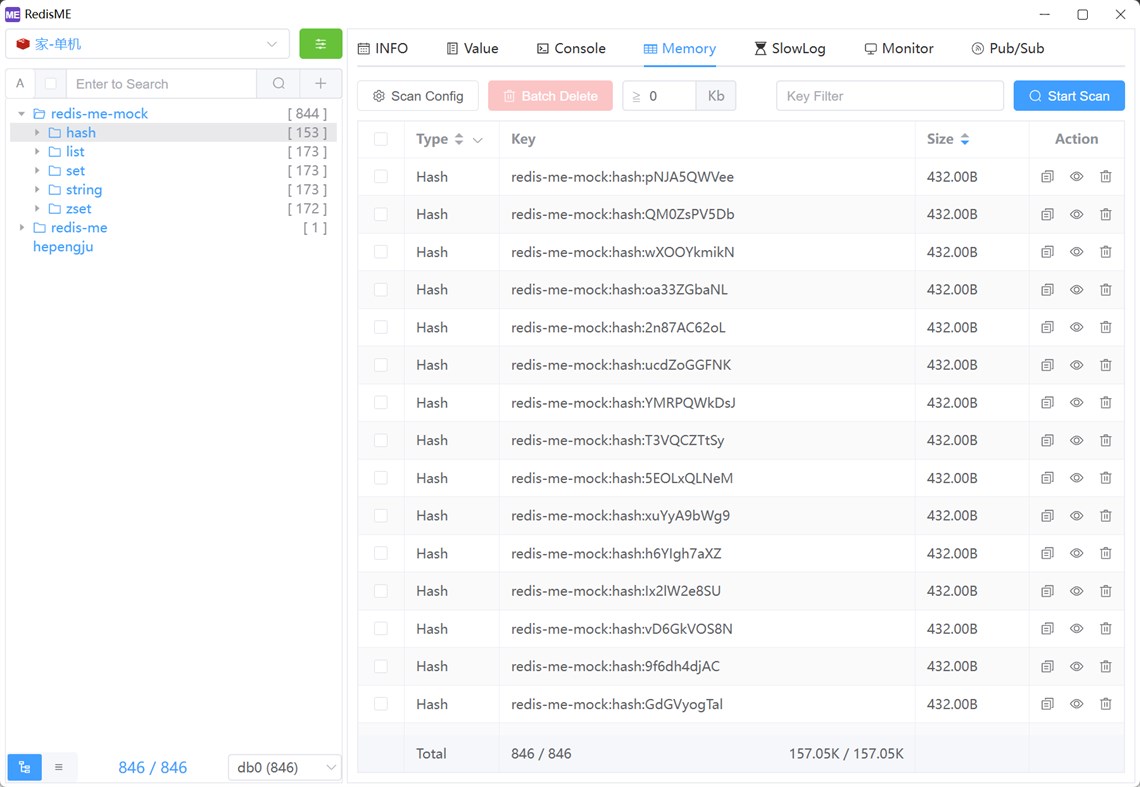The height and width of the screenshot is (787, 1140).
Task: Expand the zset folder arrow
Action: click(x=37, y=208)
